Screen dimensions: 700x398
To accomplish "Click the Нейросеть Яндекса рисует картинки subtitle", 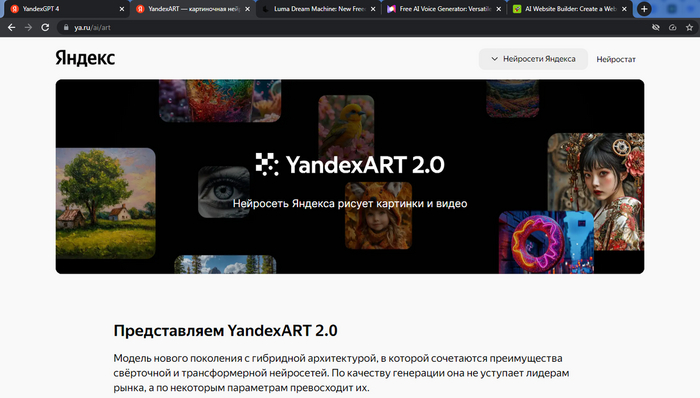I will (350, 203).
